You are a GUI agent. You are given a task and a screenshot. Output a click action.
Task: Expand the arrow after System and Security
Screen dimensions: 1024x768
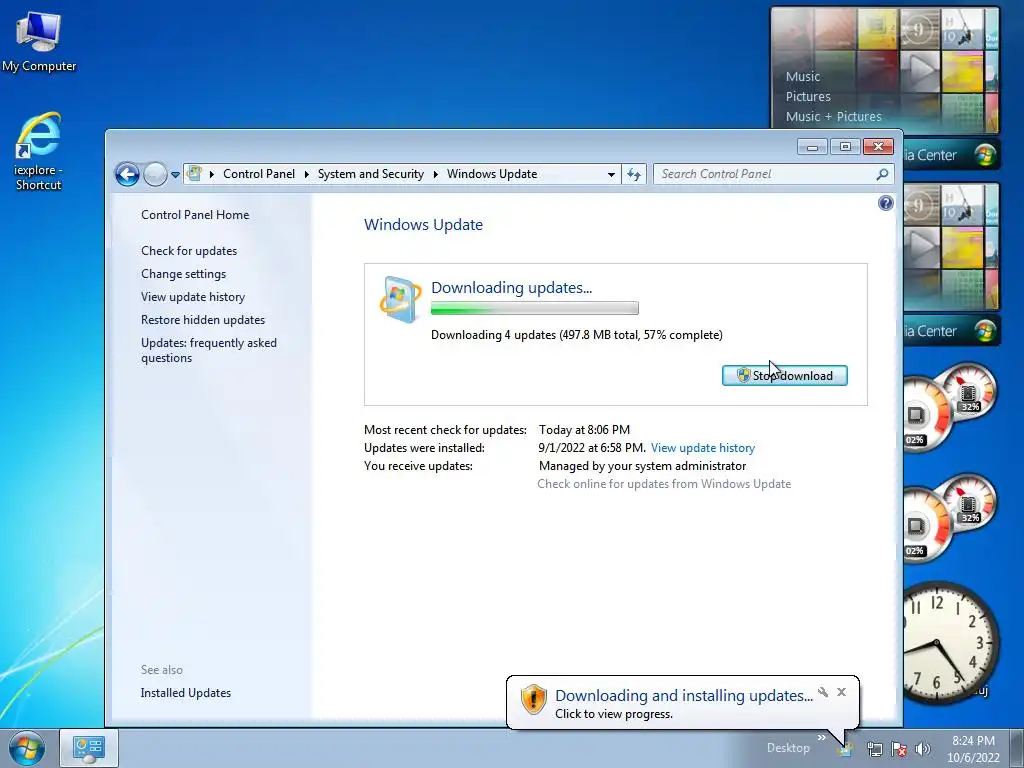click(436, 174)
